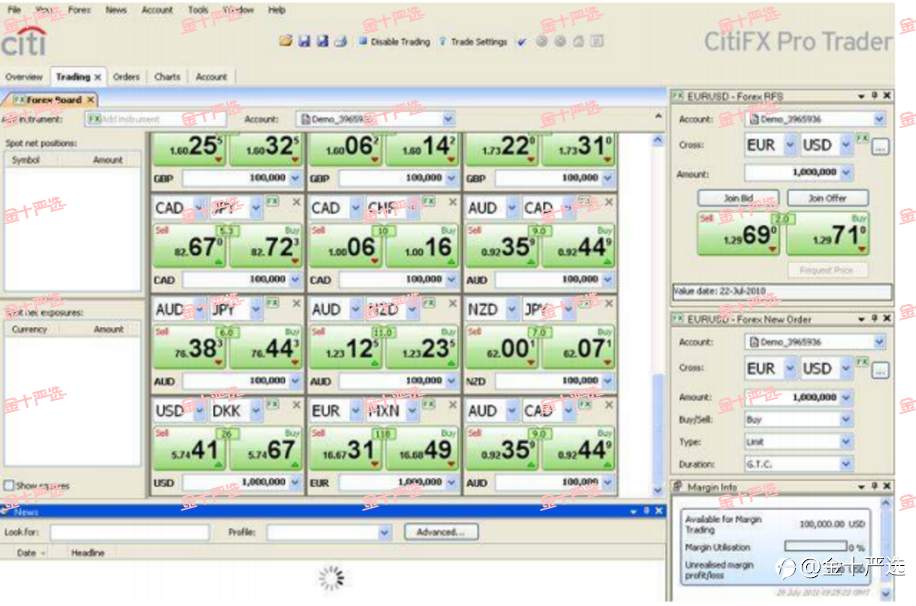Close the Trading tab

tap(98, 77)
